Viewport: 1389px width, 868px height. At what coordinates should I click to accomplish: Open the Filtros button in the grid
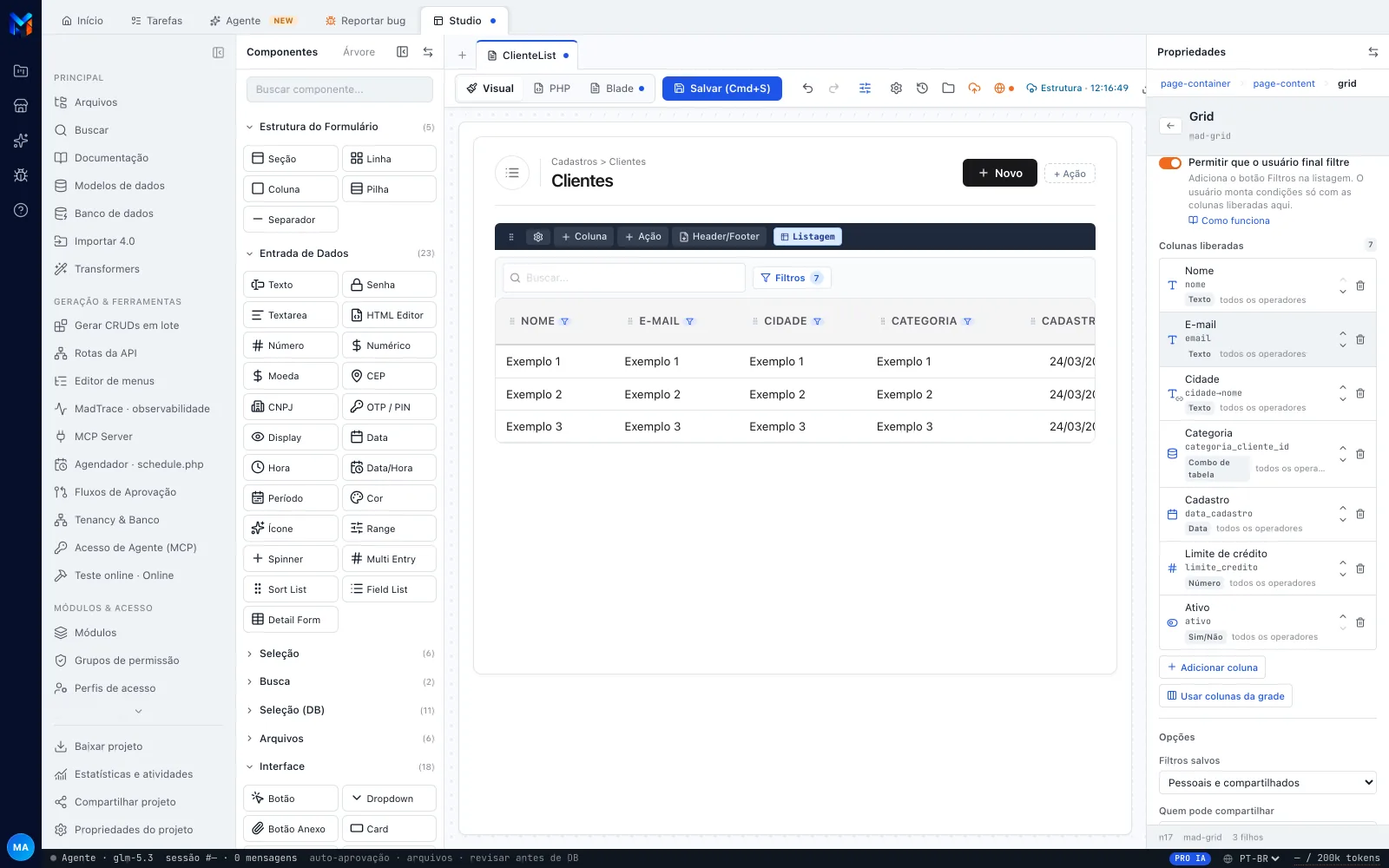pyautogui.click(x=792, y=278)
